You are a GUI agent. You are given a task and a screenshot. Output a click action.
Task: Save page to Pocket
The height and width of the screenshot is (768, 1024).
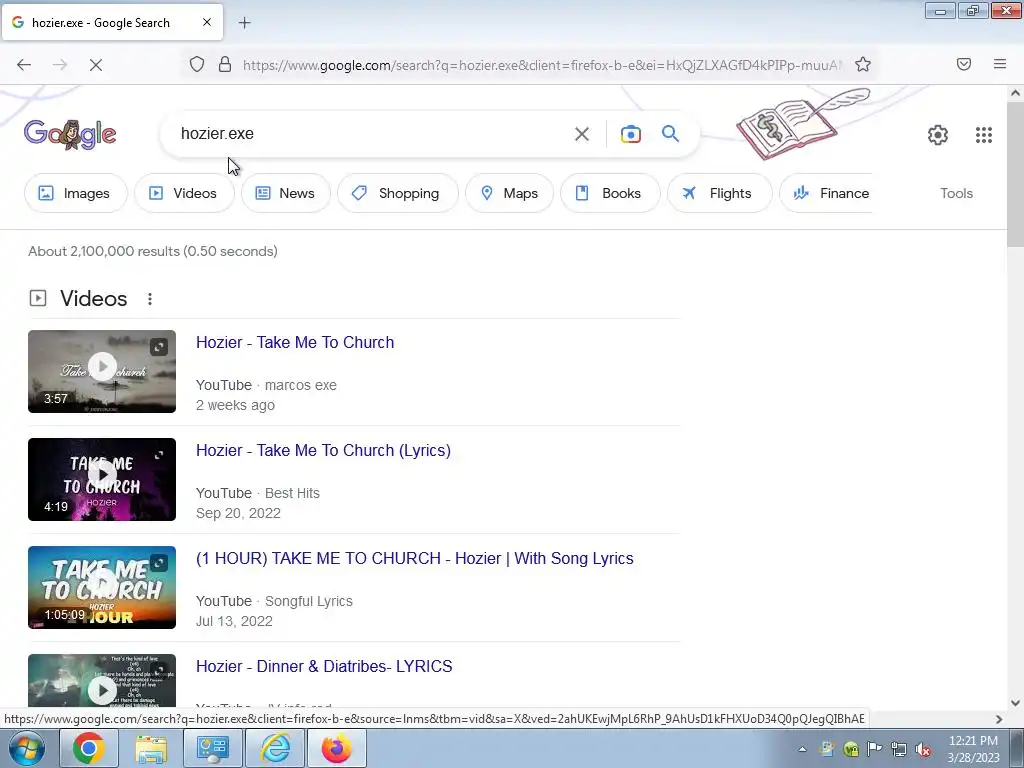(x=964, y=64)
